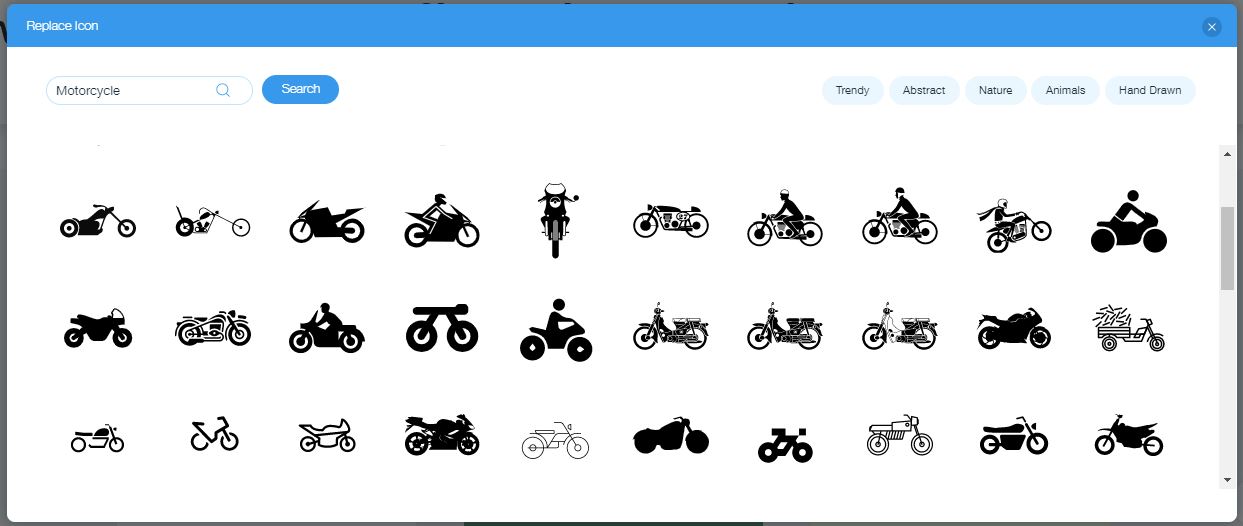Pick the solid dirt bike icon
The image size is (1243, 526).
(1129, 435)
